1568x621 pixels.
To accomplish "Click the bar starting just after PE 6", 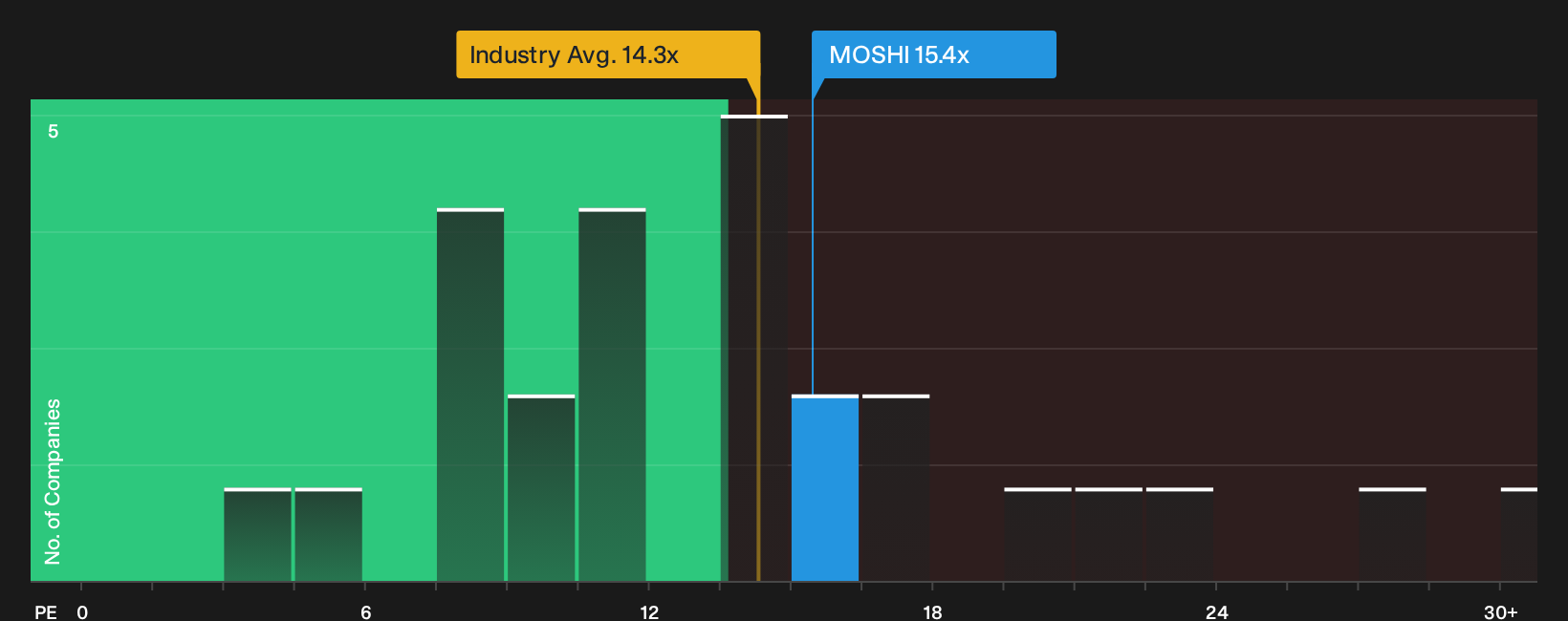I will pos(470,395).
